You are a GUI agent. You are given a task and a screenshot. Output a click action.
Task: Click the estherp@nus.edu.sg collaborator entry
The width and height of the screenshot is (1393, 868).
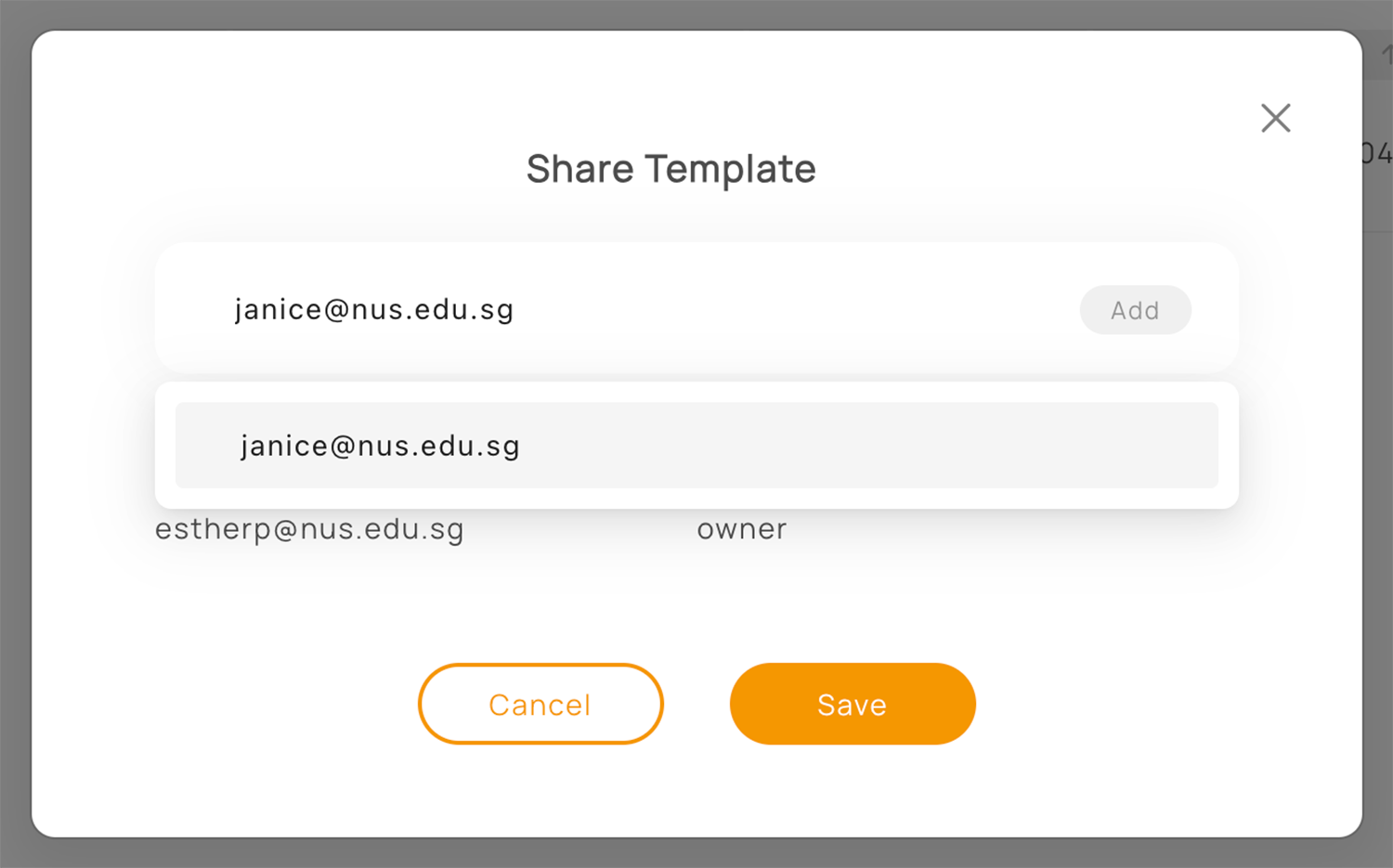click(x=309, y=529)
